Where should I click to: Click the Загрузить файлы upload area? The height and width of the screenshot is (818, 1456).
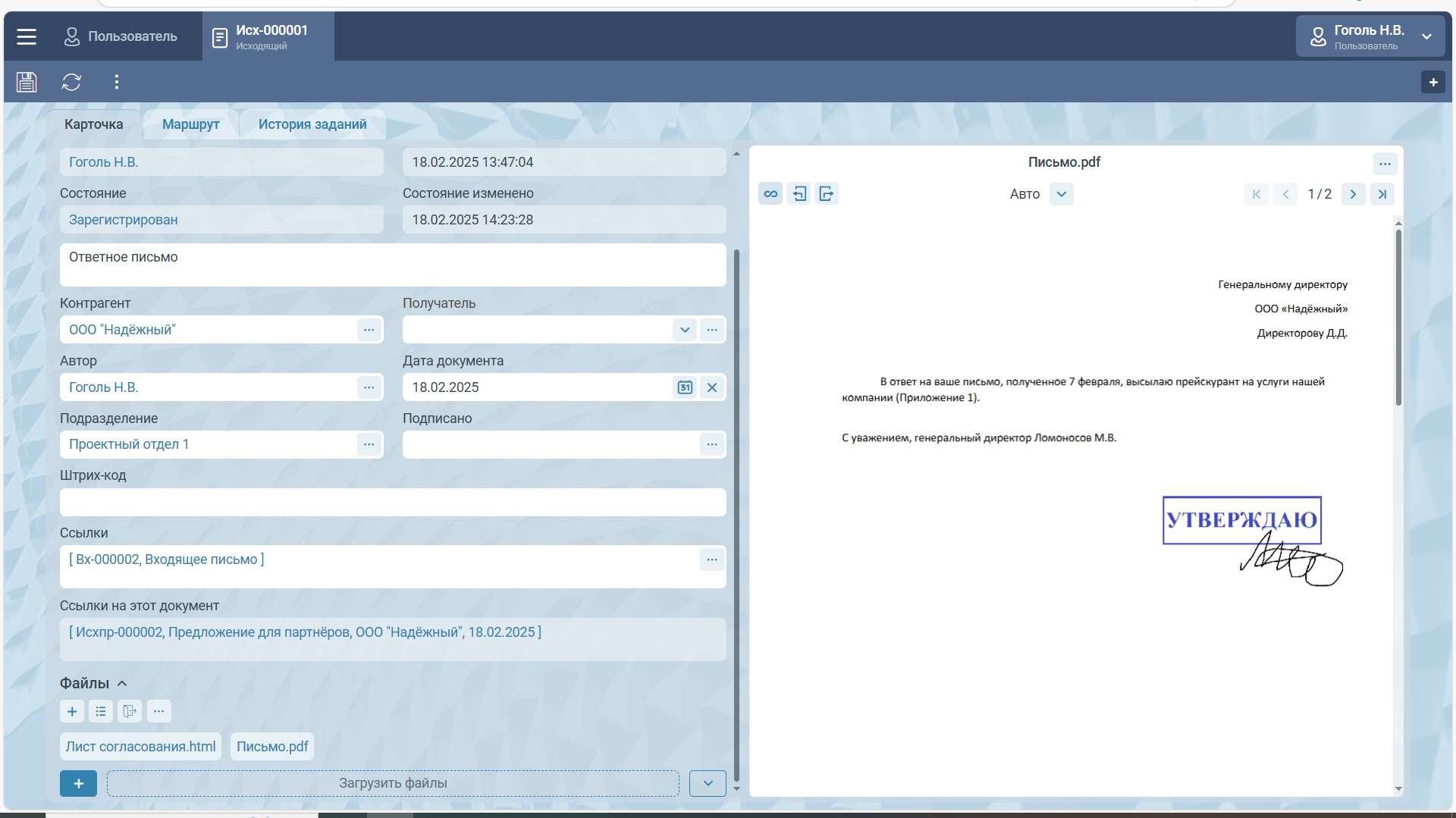click(x=392, y=783)
